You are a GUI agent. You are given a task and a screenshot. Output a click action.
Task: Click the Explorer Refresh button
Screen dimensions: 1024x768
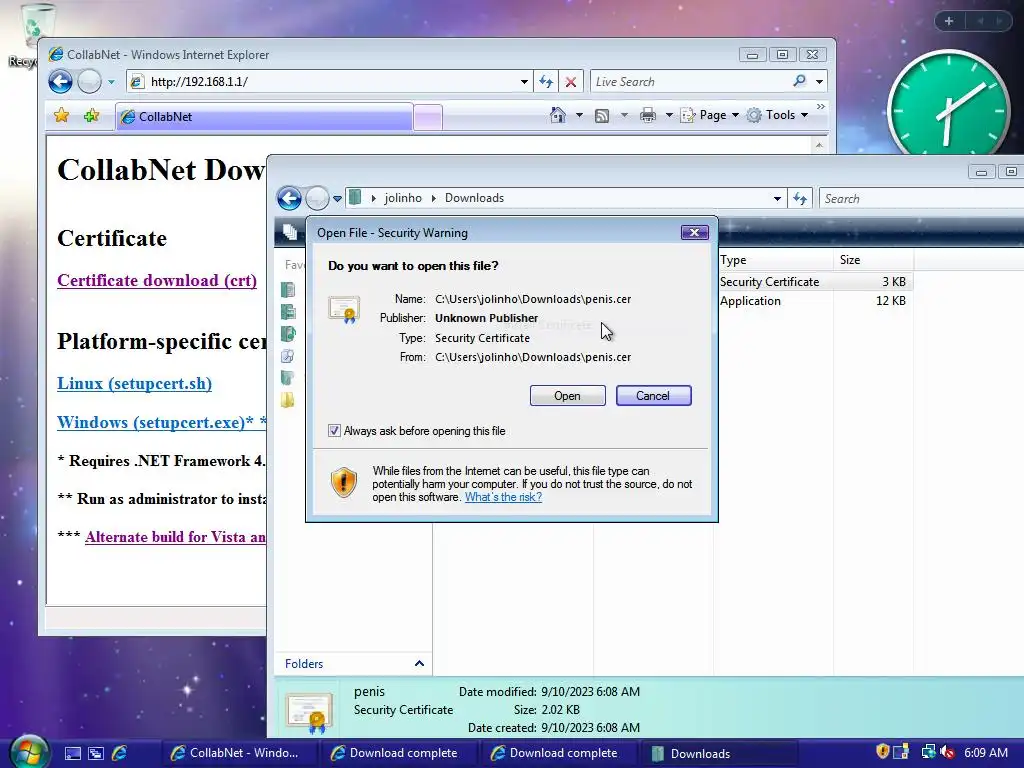[x=800, y=199]
